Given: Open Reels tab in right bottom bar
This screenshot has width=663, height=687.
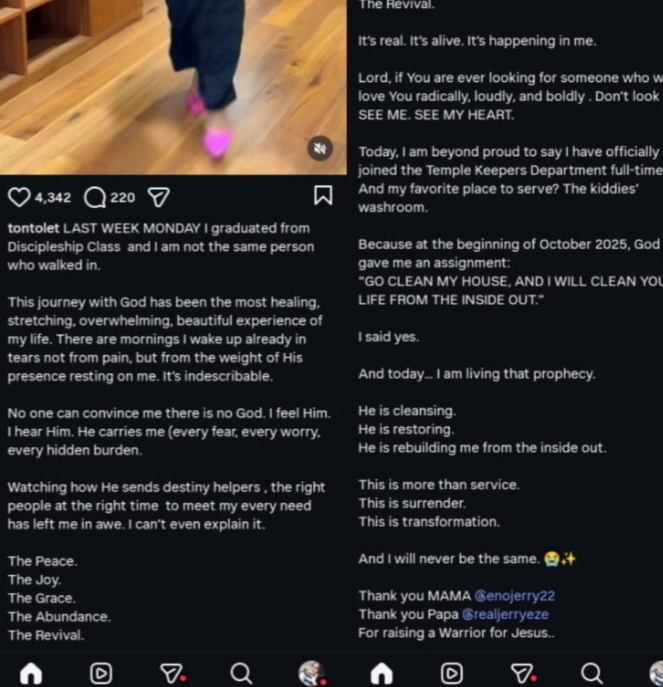Looking at the screenshot, I should click(452, 673).
